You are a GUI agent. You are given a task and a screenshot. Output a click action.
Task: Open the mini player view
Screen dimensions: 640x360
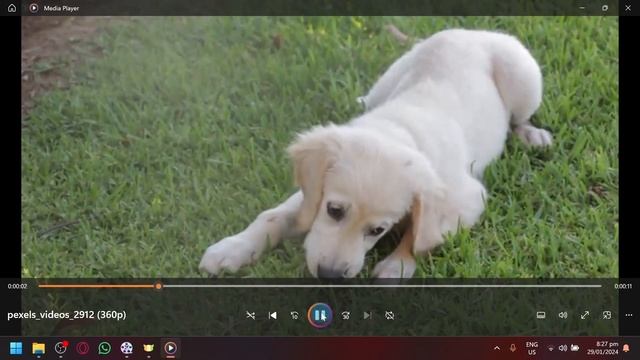pos(607,315)
